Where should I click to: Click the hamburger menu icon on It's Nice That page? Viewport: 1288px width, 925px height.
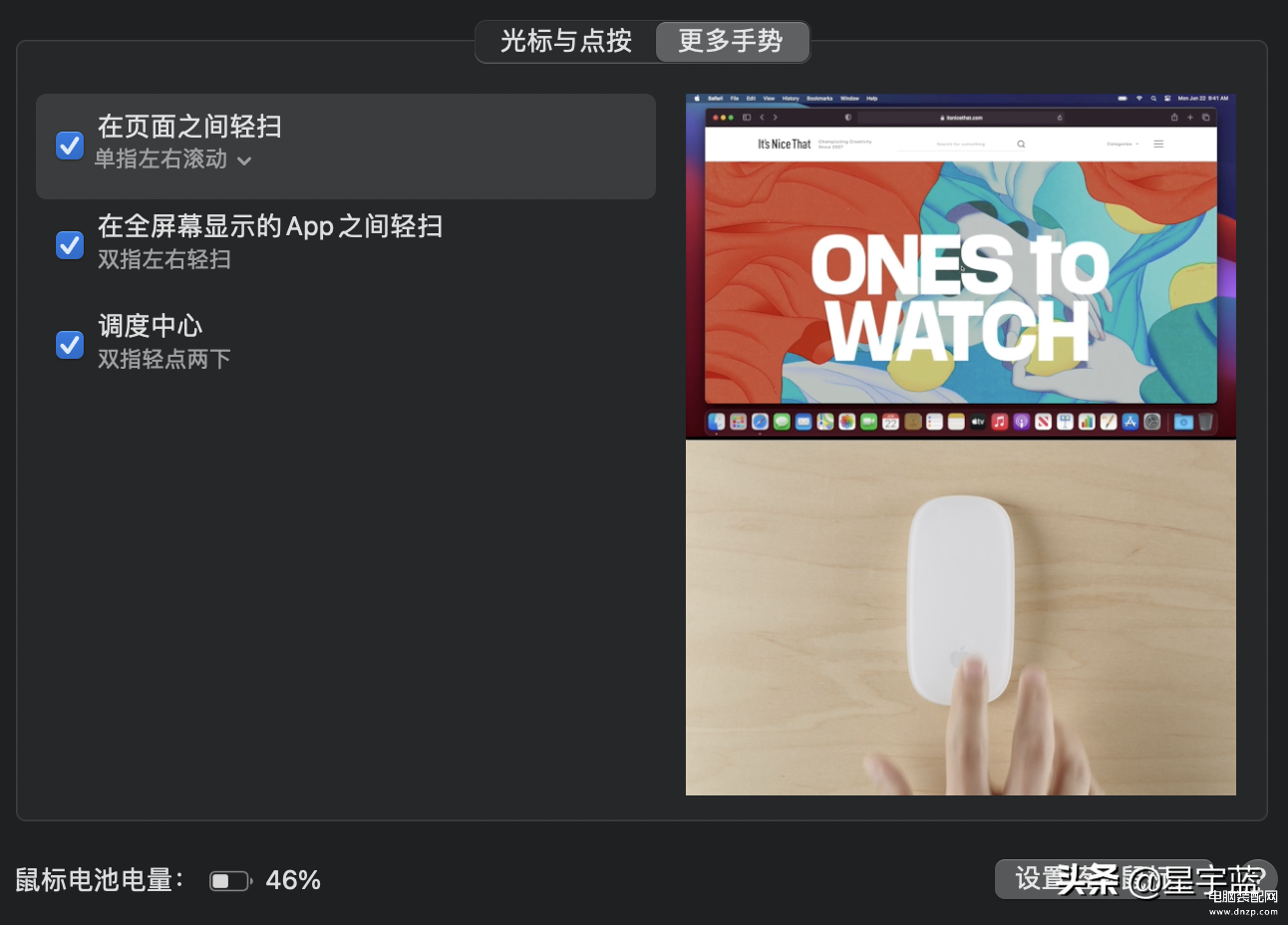1158,144
